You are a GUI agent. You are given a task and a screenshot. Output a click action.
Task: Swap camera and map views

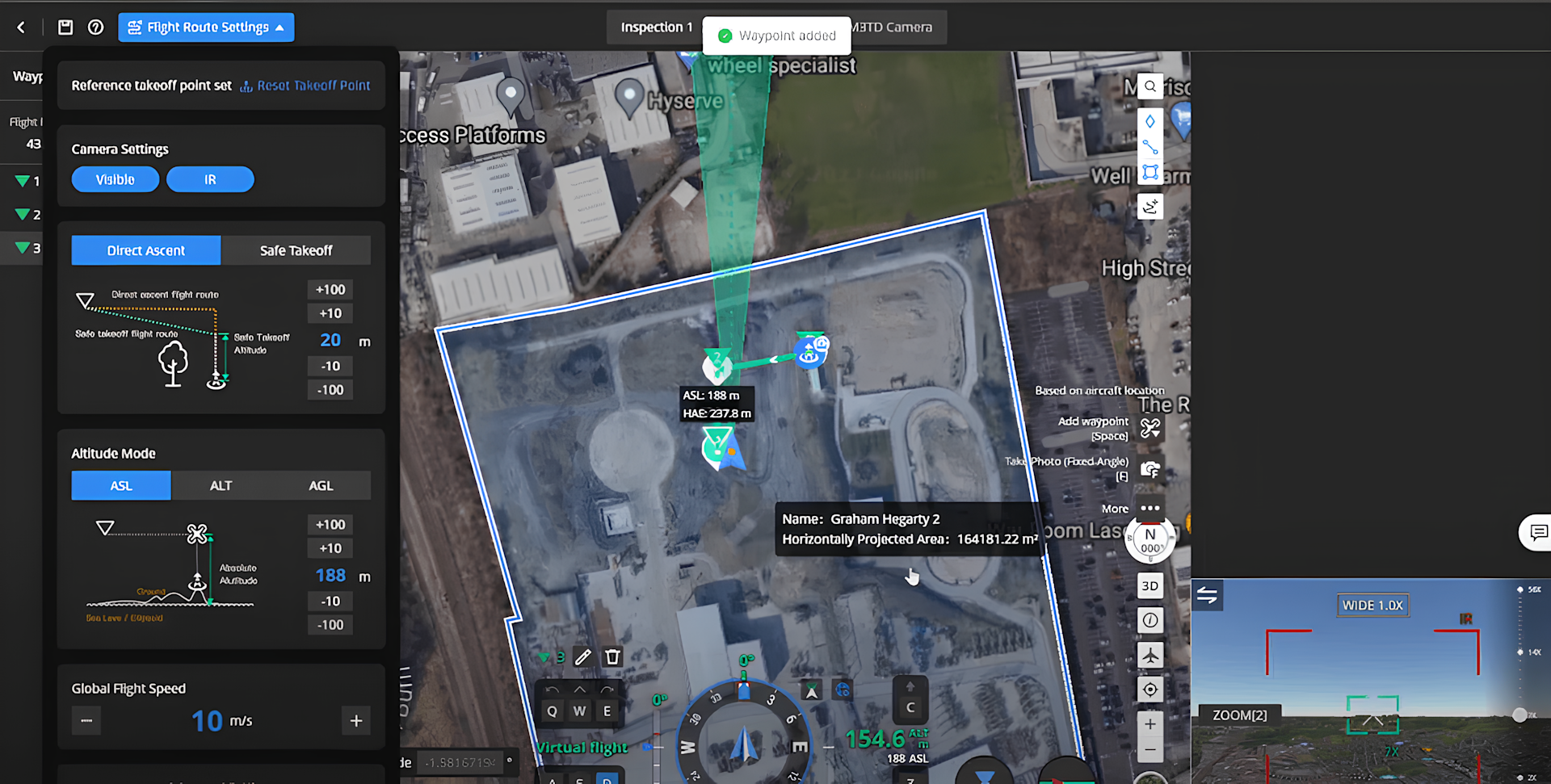[x=1208, y=595]
